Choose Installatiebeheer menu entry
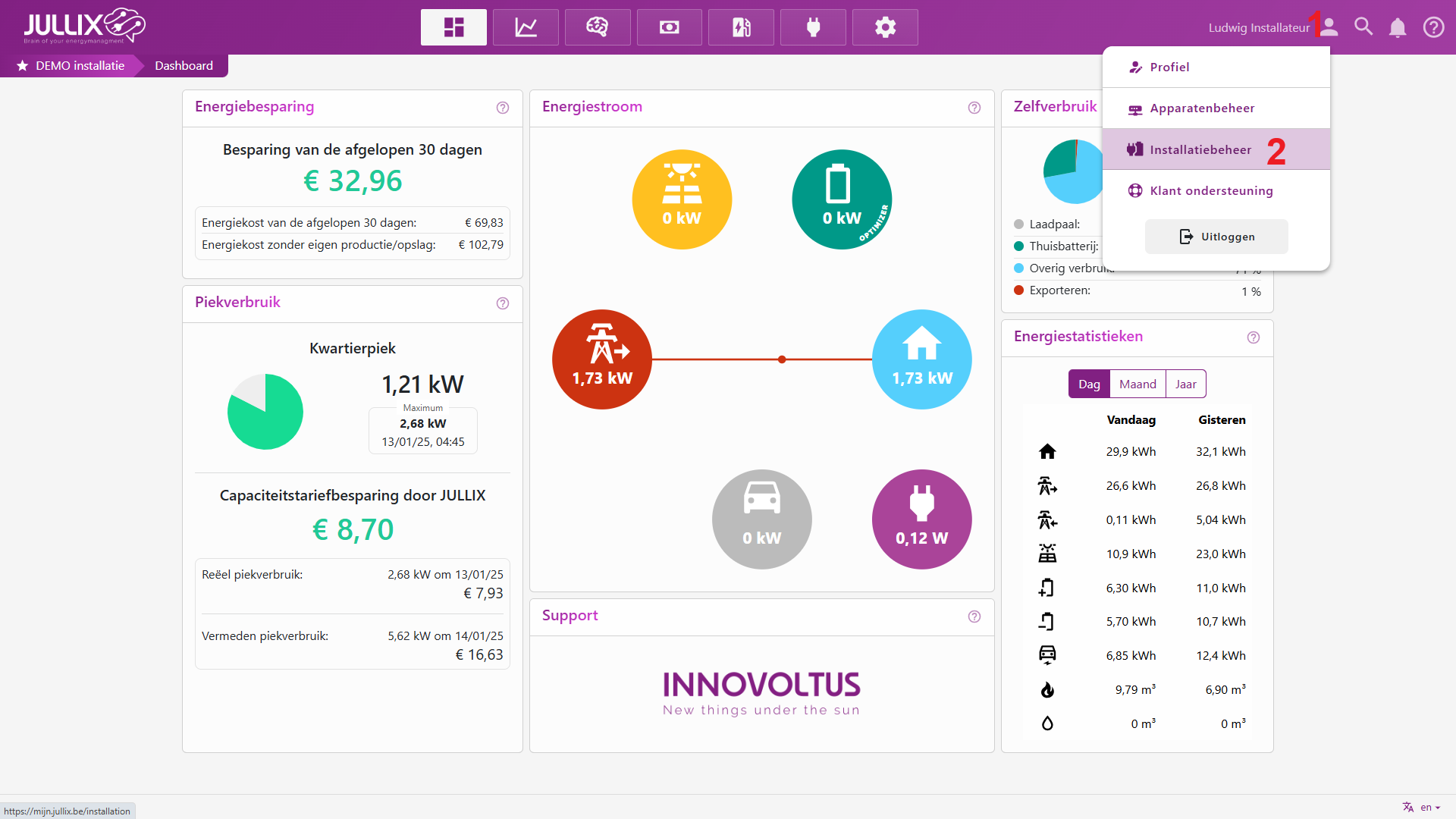 tap(1200, 149)
